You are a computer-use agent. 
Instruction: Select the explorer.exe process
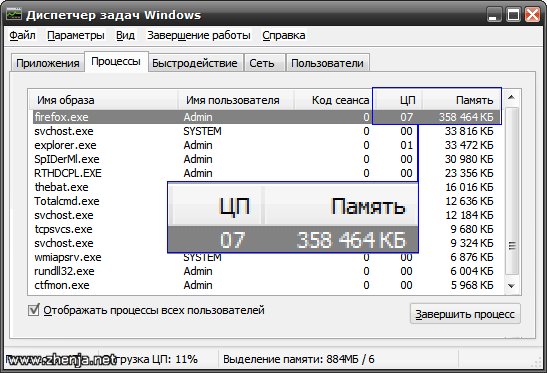267,145
